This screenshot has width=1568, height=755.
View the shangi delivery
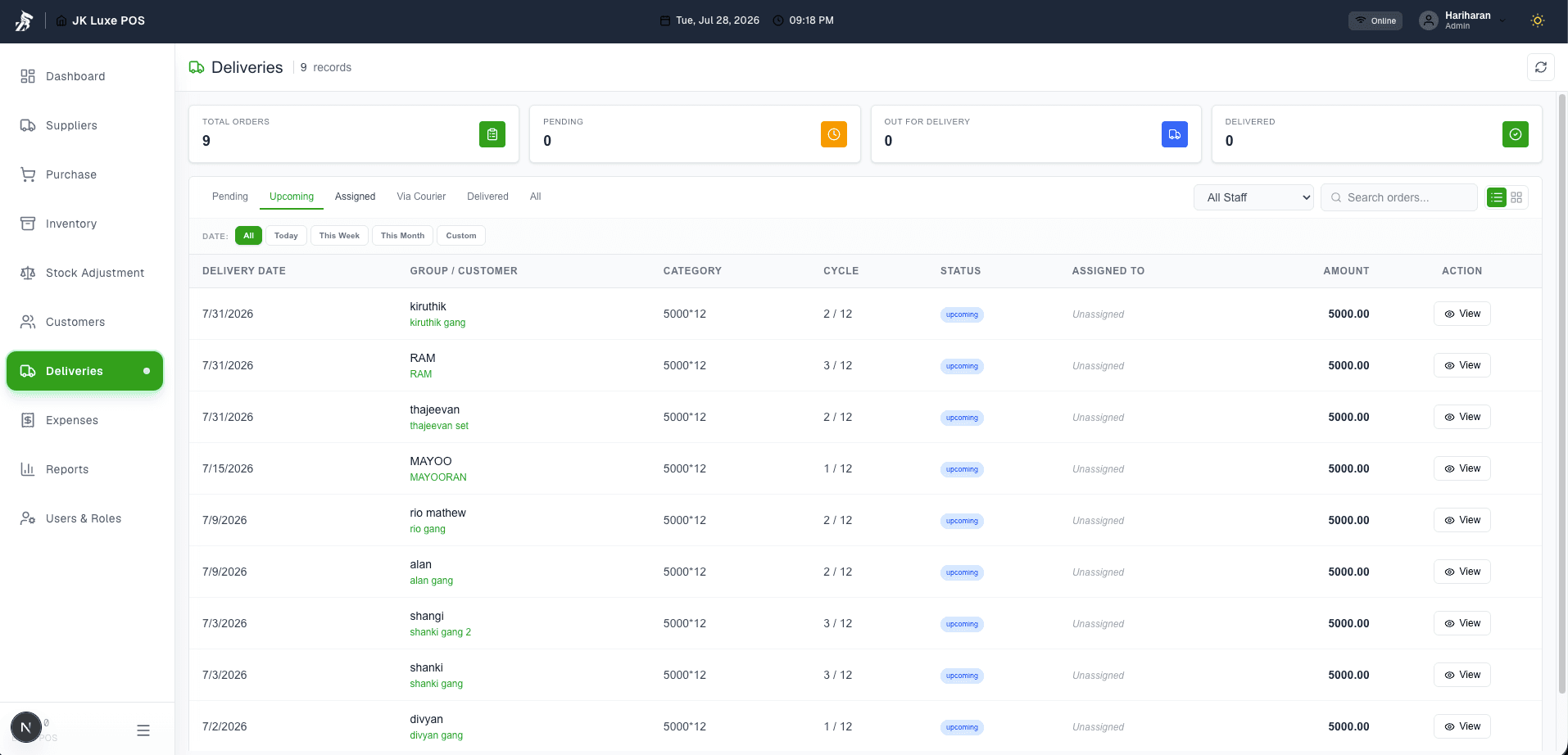[1462, 623]
